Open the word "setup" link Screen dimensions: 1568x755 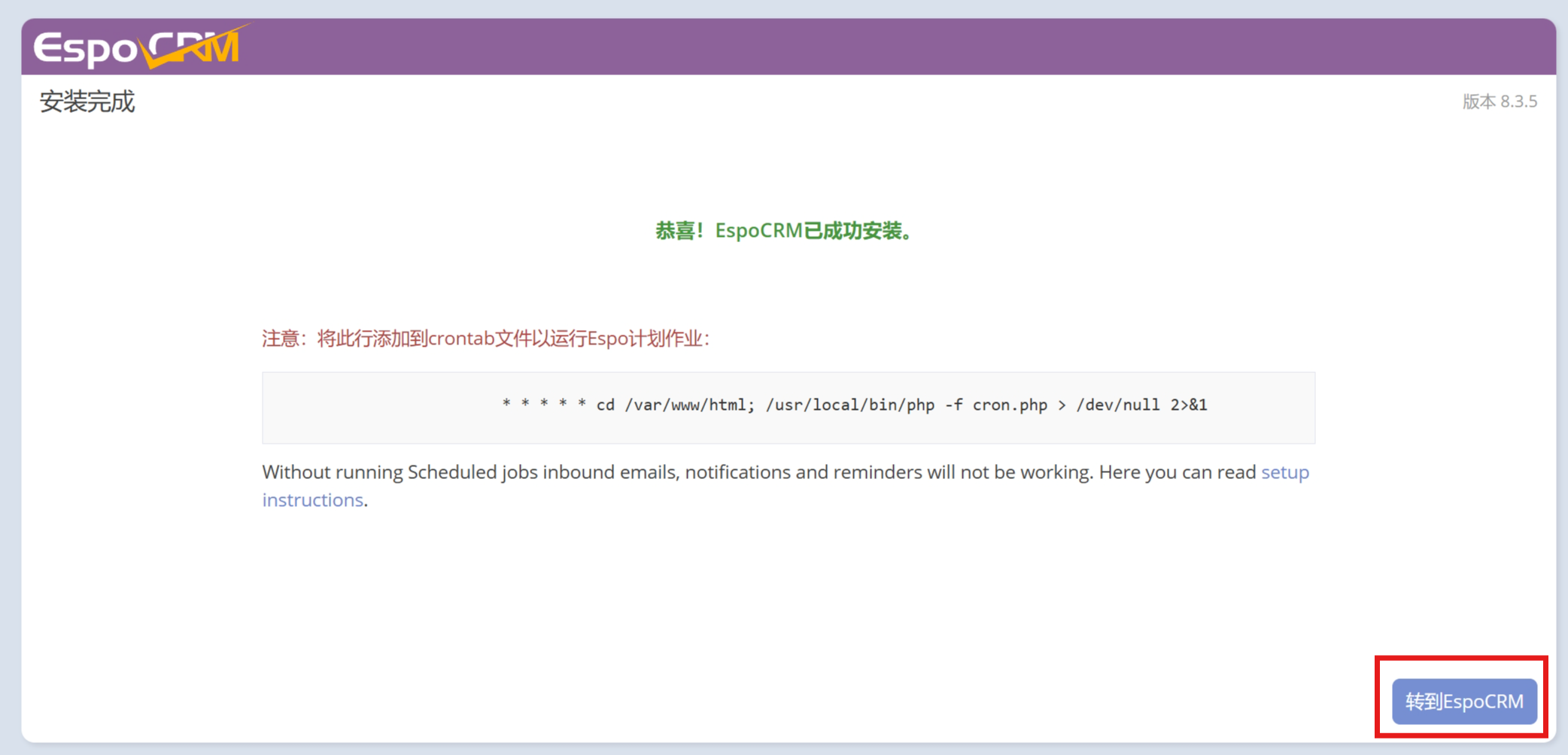coord(1284,472)
